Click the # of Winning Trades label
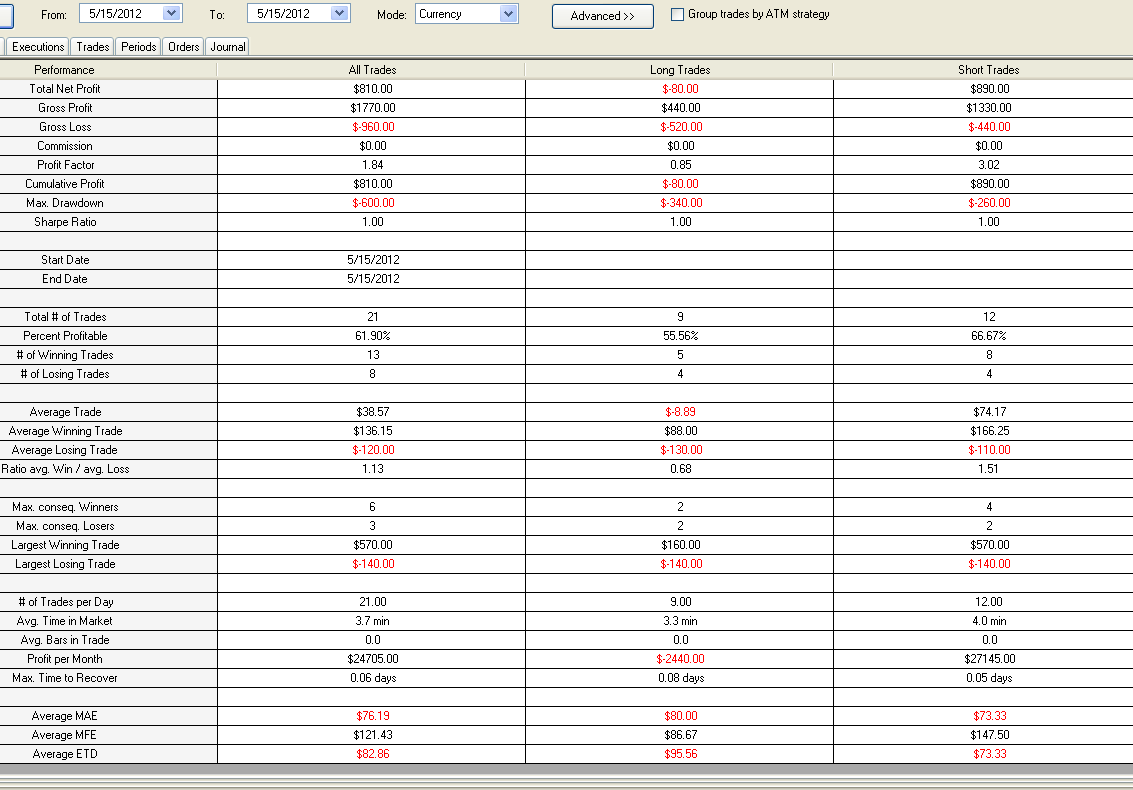 coord(65,355)
